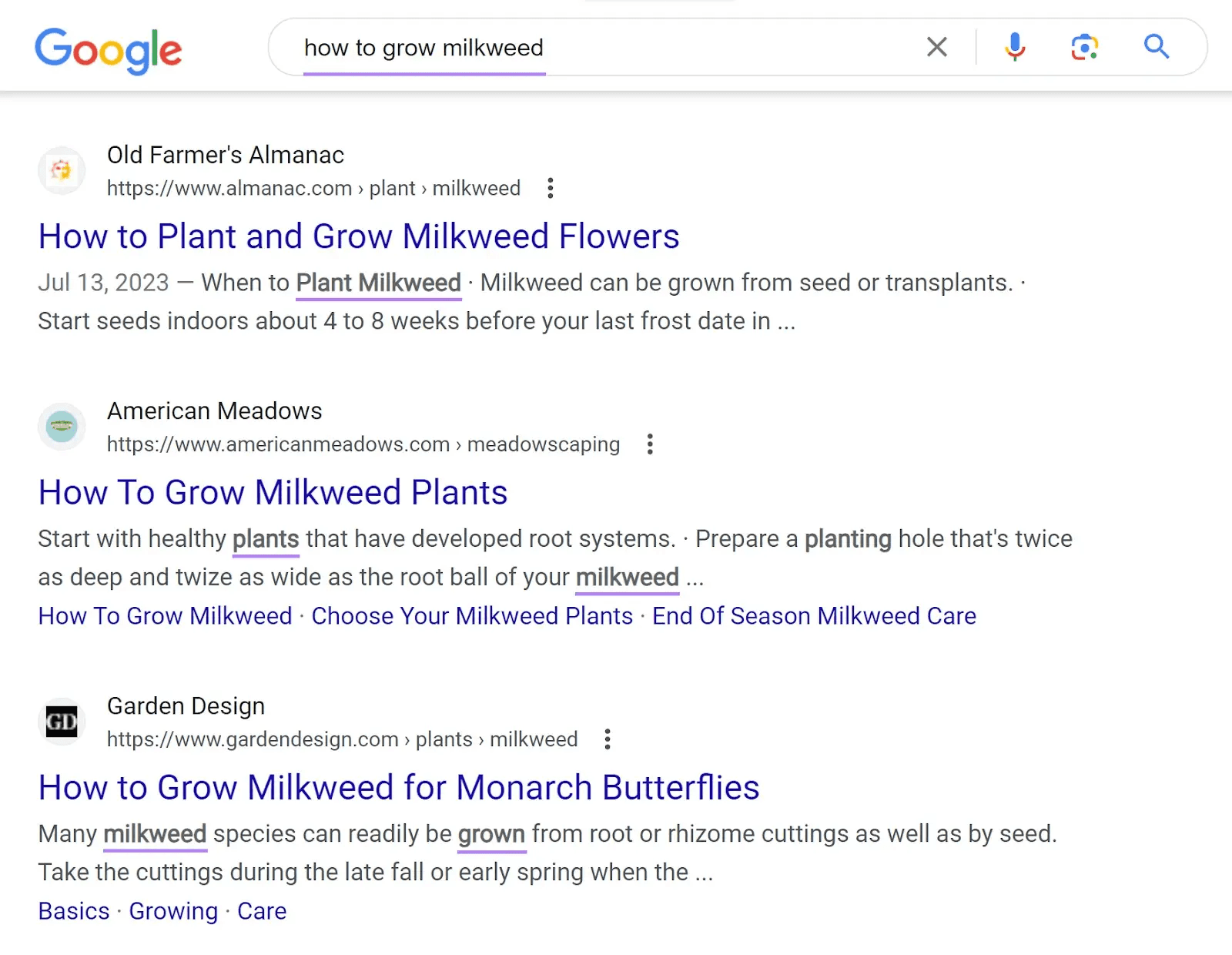Viewport: 1232px width, 955px height.
Task: Go to Choose Your Milkweed Plants sitelink
Action: [x=472, y=616]
